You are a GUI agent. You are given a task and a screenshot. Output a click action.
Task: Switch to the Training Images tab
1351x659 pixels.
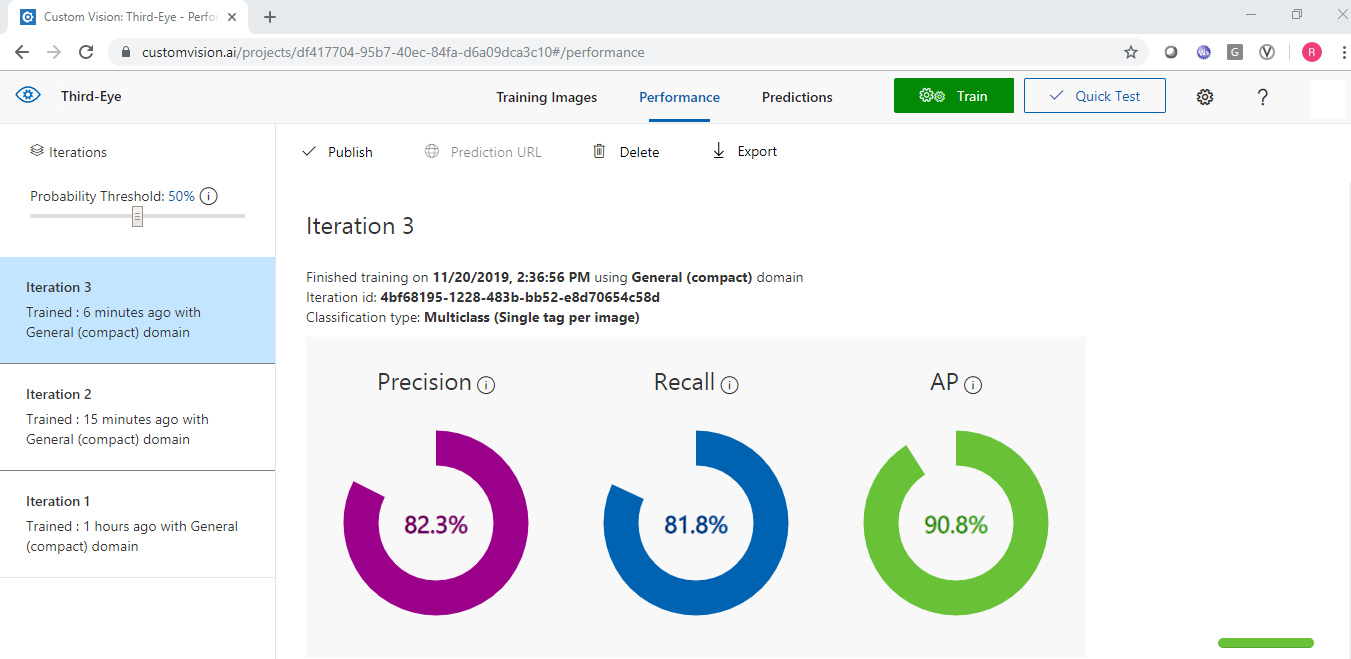point(546,97)
